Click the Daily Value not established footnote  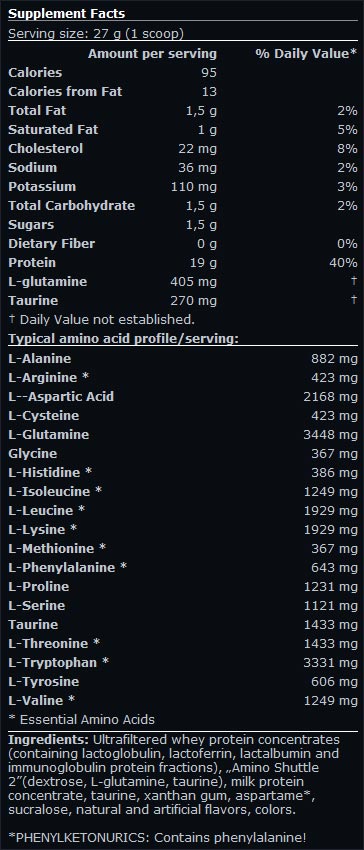101,319
